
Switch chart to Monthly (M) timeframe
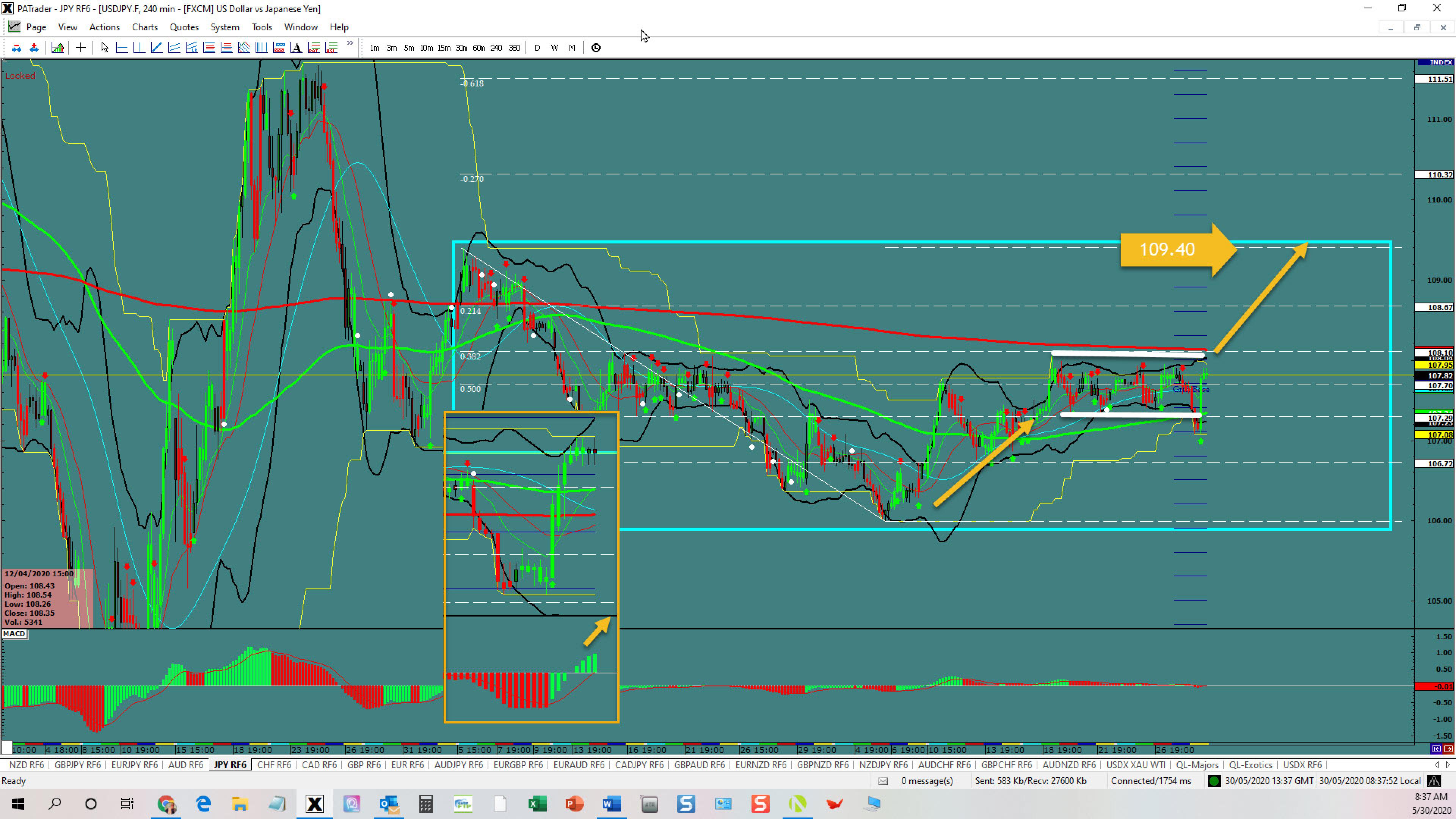click(x=572, y=48)
